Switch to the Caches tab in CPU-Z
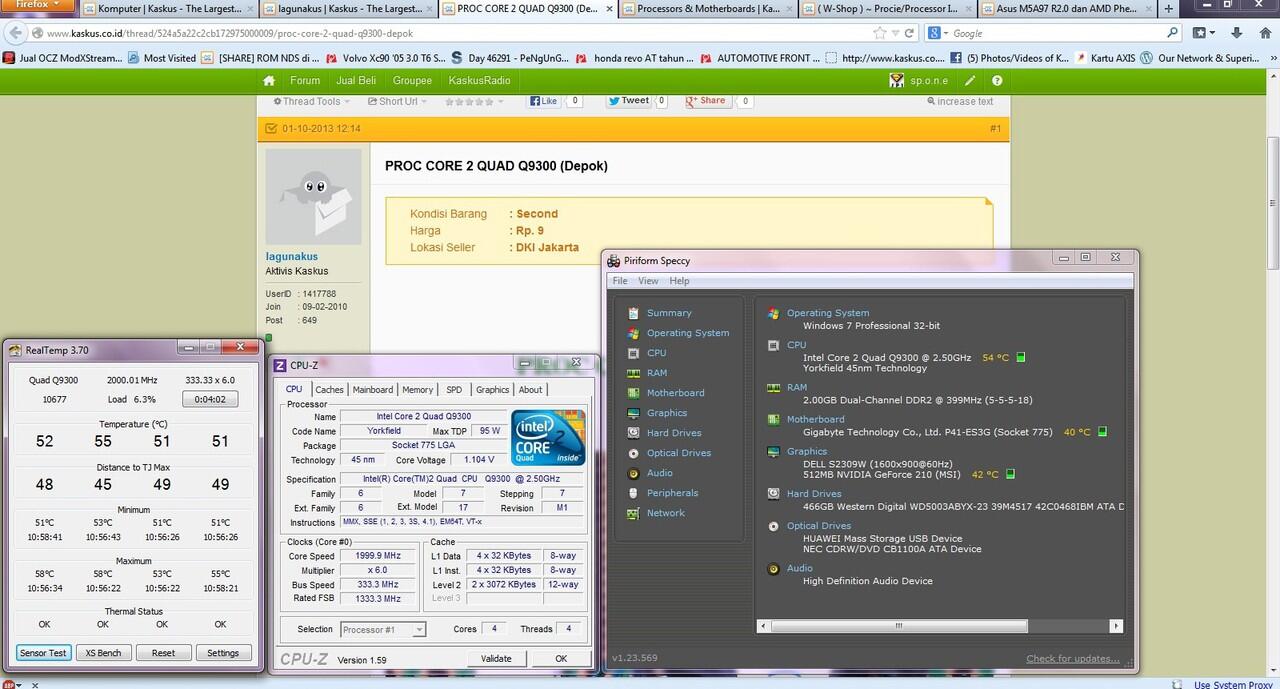Viewport: 1280px width, 689px height. [329, 390]
